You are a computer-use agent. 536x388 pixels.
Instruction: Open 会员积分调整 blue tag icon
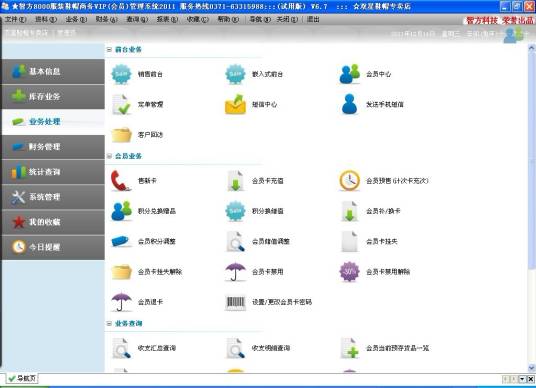click(x=121, y=241)
